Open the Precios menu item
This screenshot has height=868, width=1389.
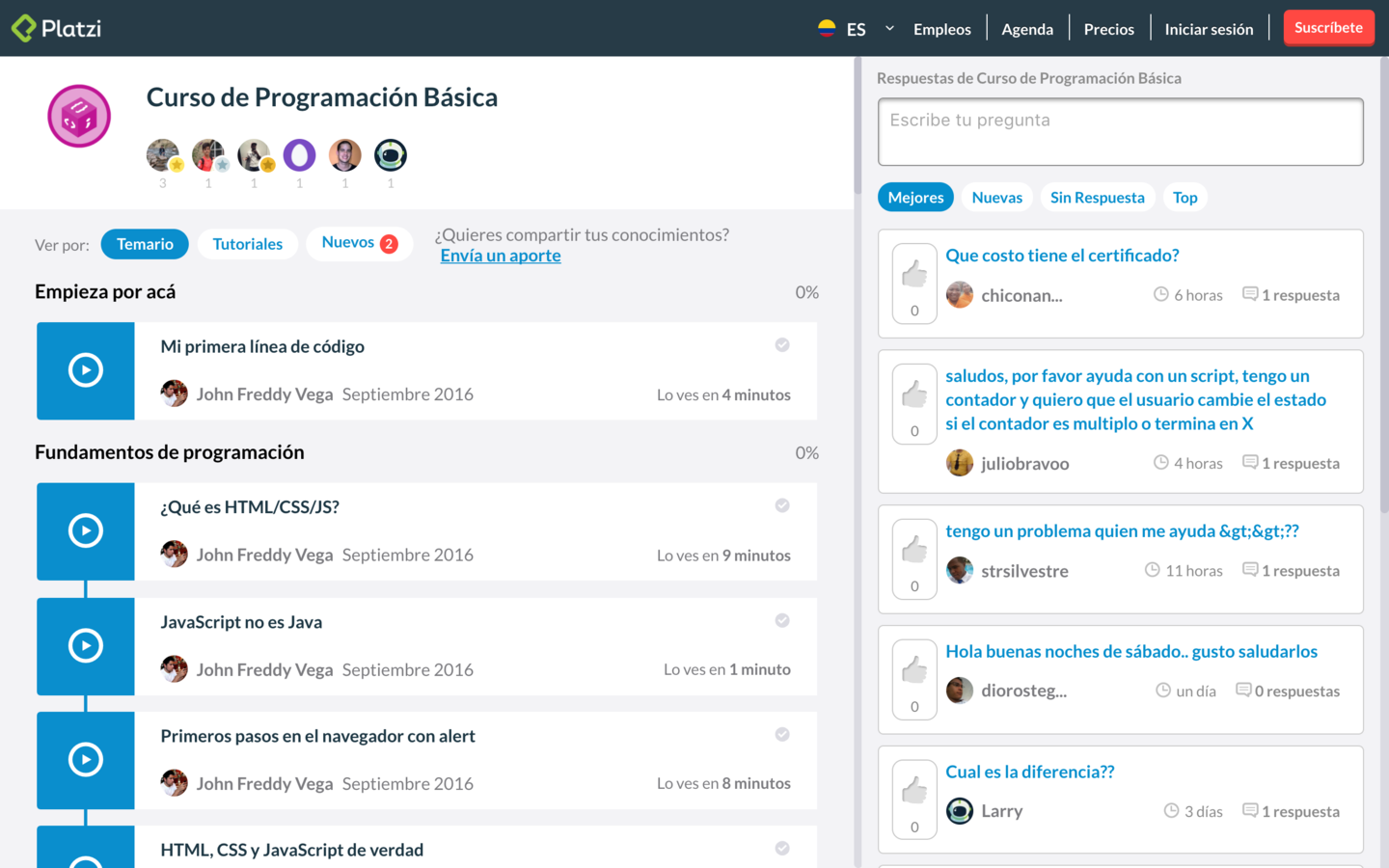point(1109,29)
